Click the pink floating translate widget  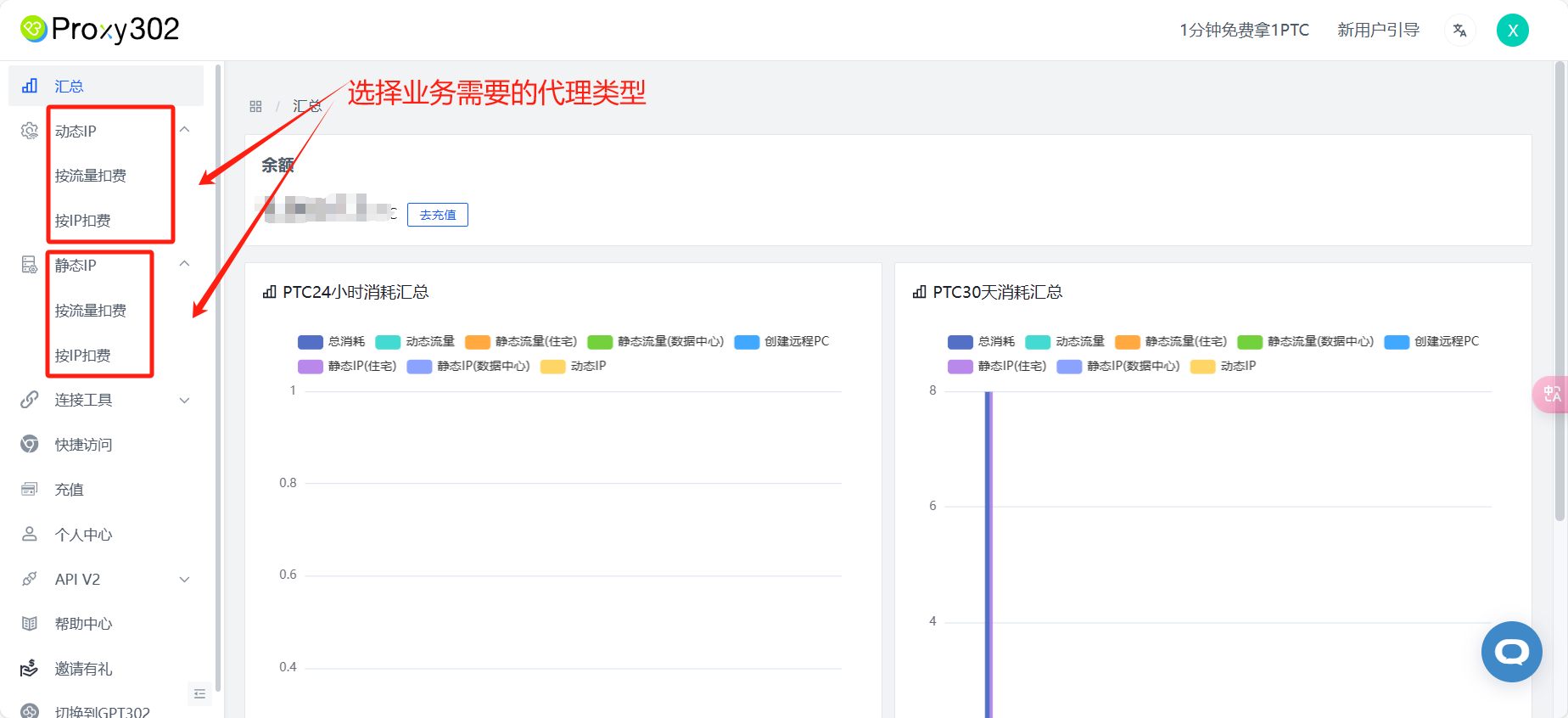(x=1550, y=395)
